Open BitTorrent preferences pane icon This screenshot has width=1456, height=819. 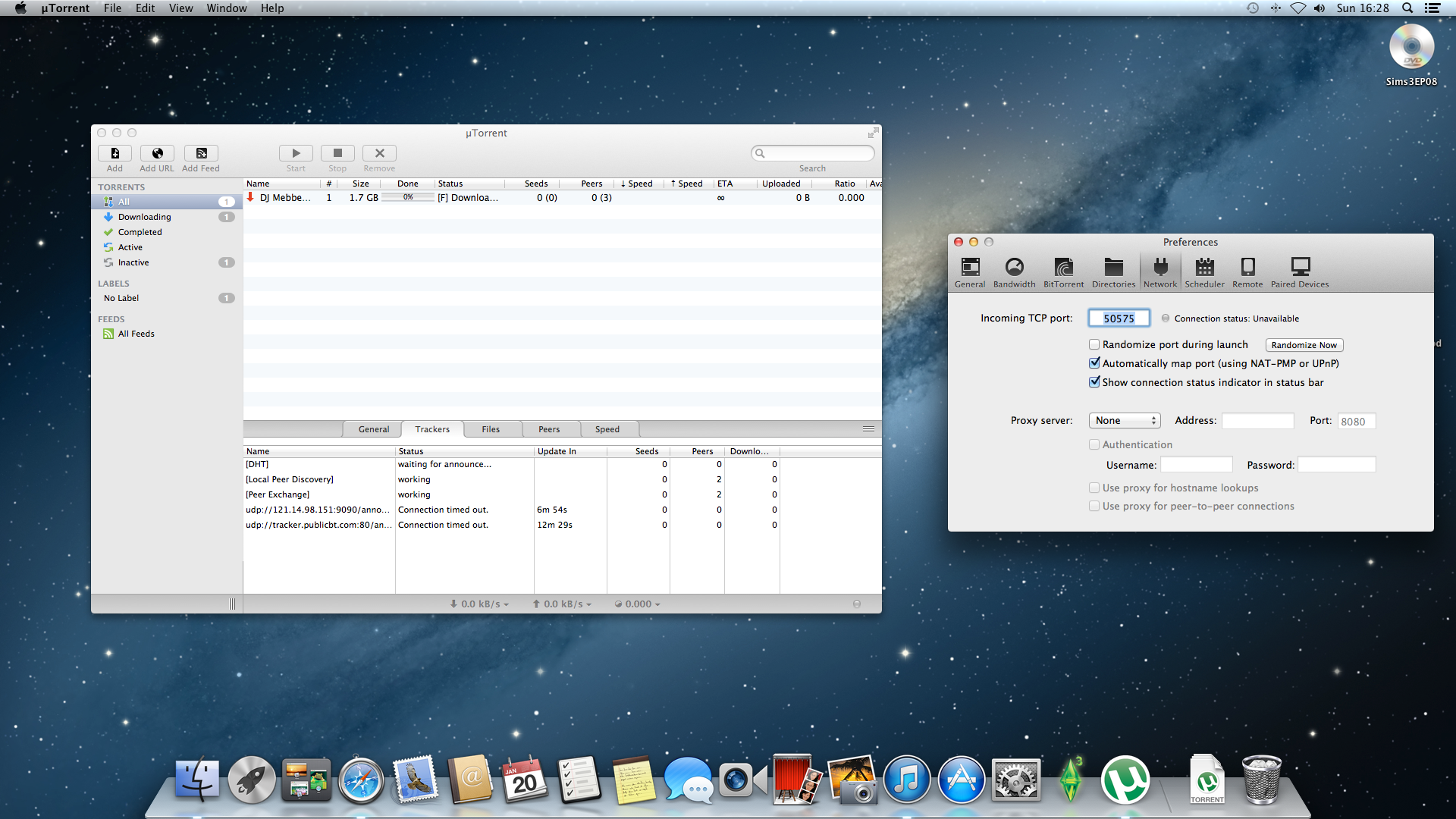coord(1063,268)
